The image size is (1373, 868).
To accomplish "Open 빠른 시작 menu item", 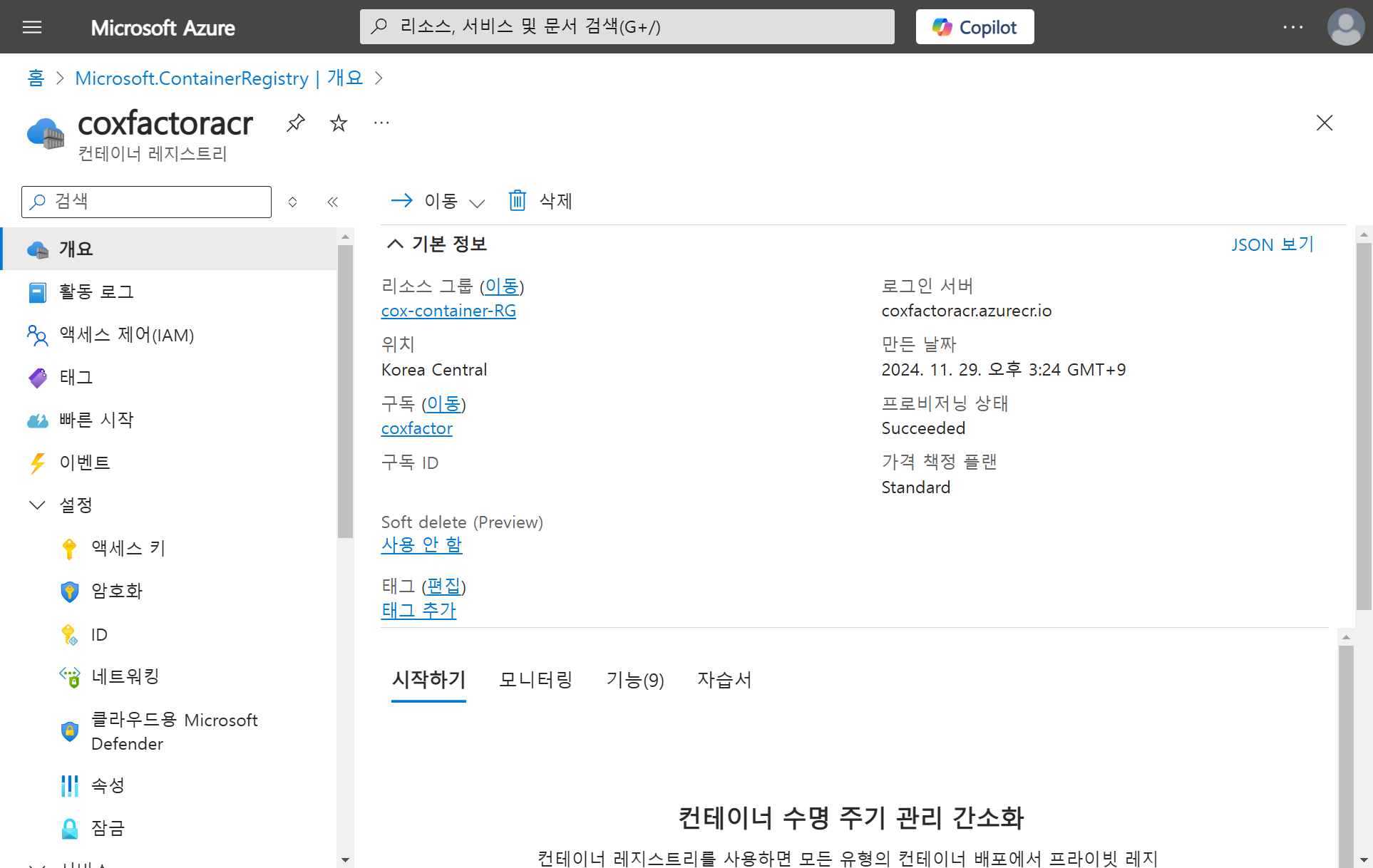I will click(168, 420).
